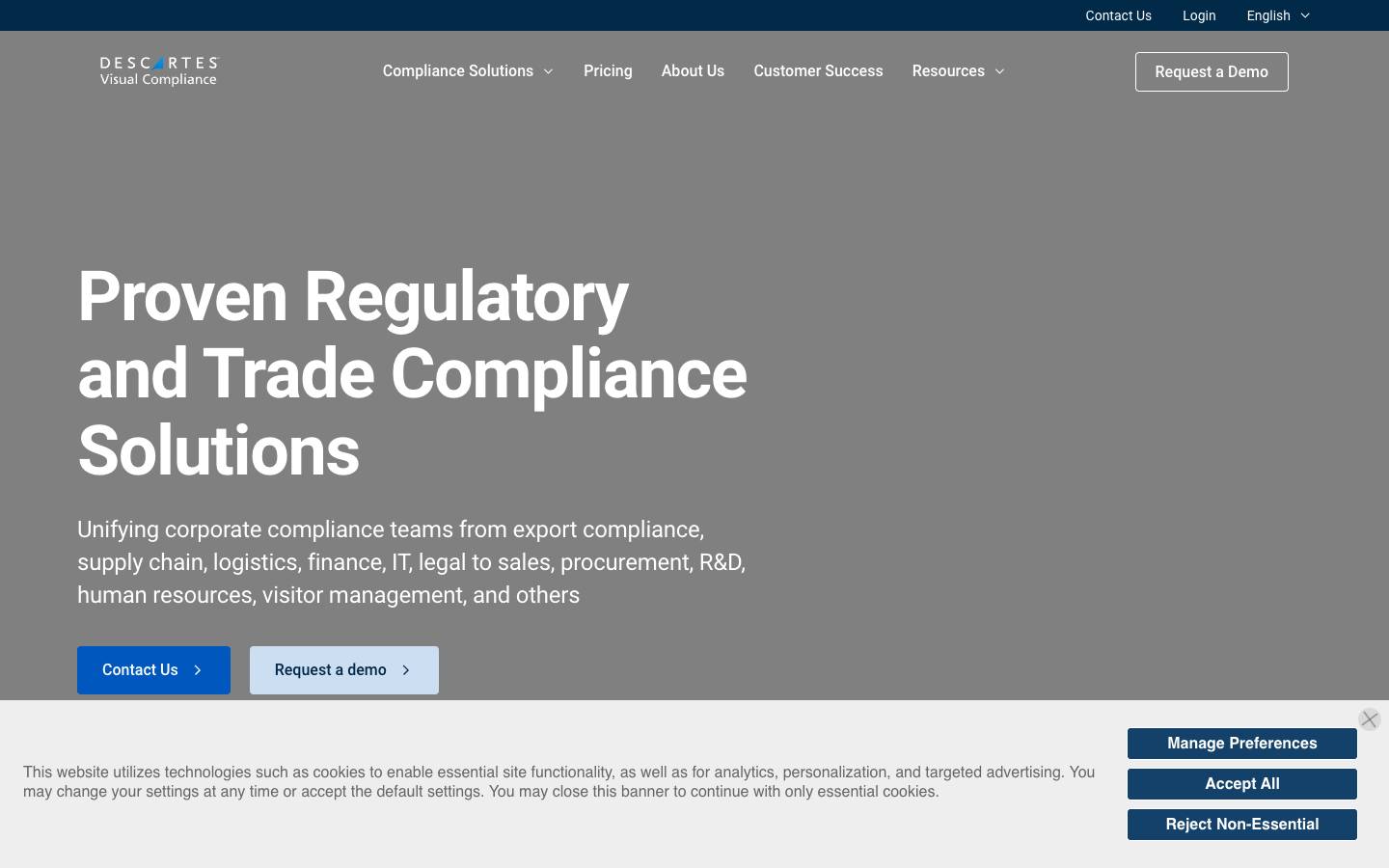The height and width of the screenshot is (868, 1389).
Task: Open the Login link
Action: point(1199,15)
